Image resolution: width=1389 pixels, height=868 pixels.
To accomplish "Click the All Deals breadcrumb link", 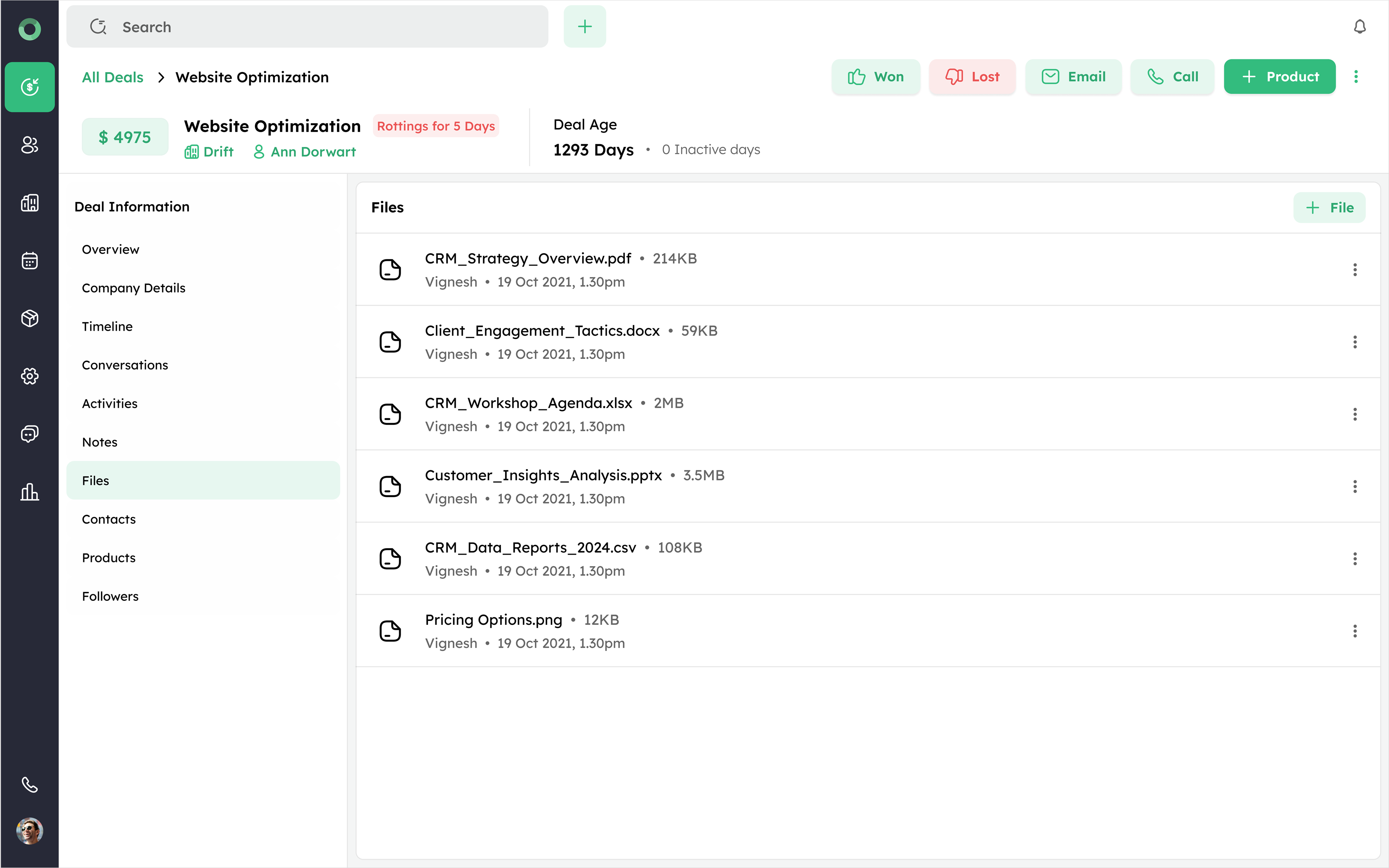I will [x=113, y=77].
